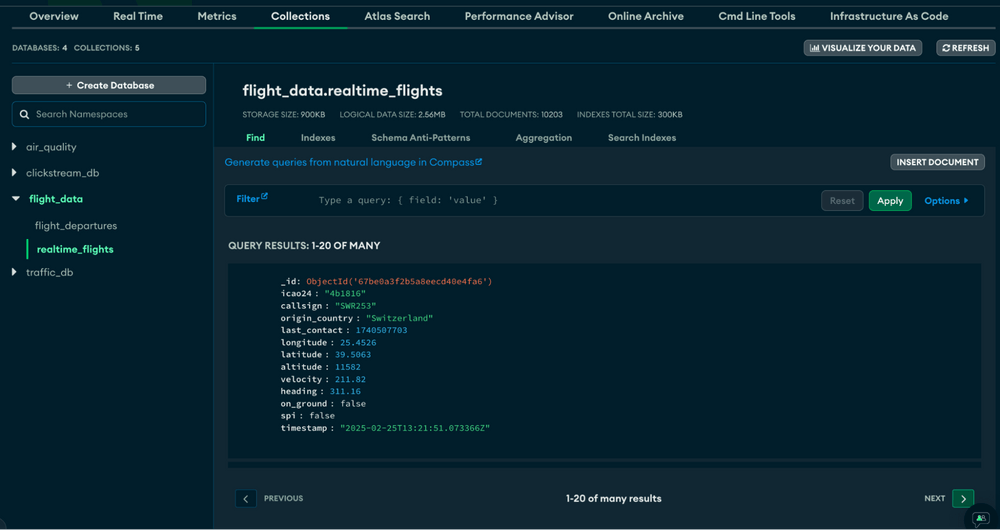Click the altitude value 11582

pyautogui.click(x=348, y=367)
